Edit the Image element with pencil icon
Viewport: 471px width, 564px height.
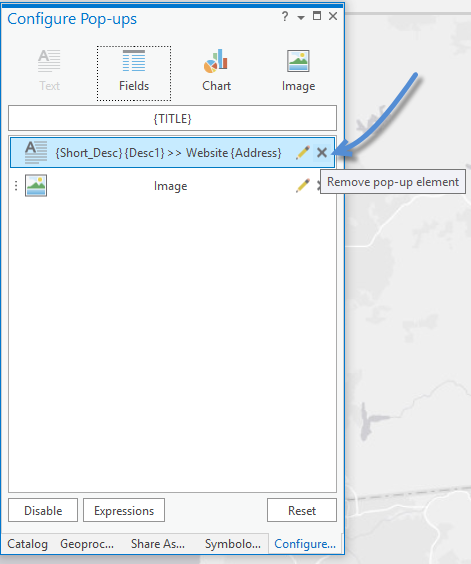click(303, 186)
